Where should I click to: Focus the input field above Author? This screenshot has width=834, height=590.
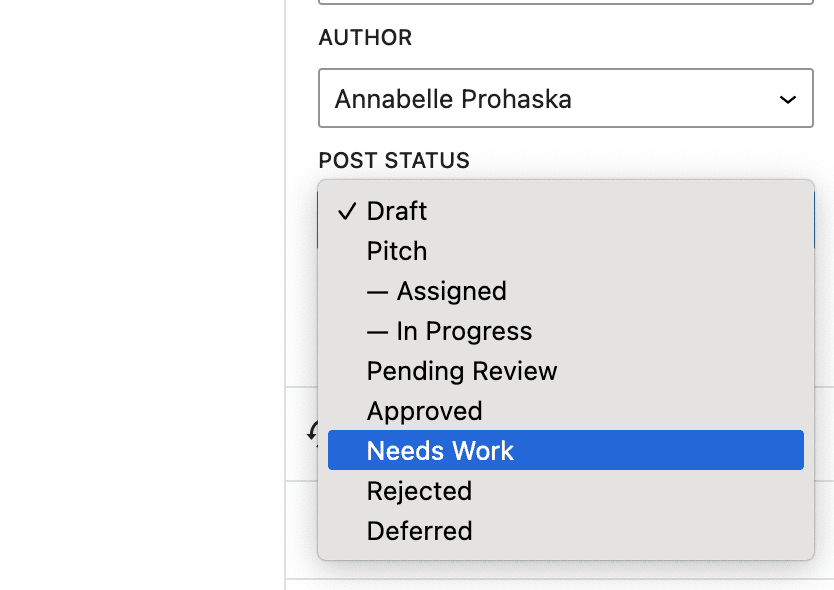[x=565, y=2]
